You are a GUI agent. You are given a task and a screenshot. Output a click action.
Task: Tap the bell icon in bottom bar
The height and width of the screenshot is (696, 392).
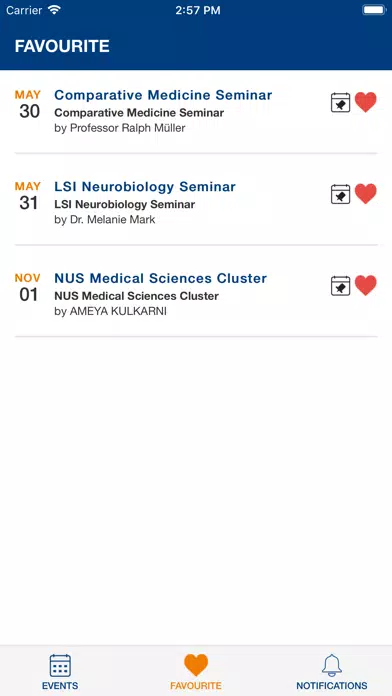click(x=332, y=665)
